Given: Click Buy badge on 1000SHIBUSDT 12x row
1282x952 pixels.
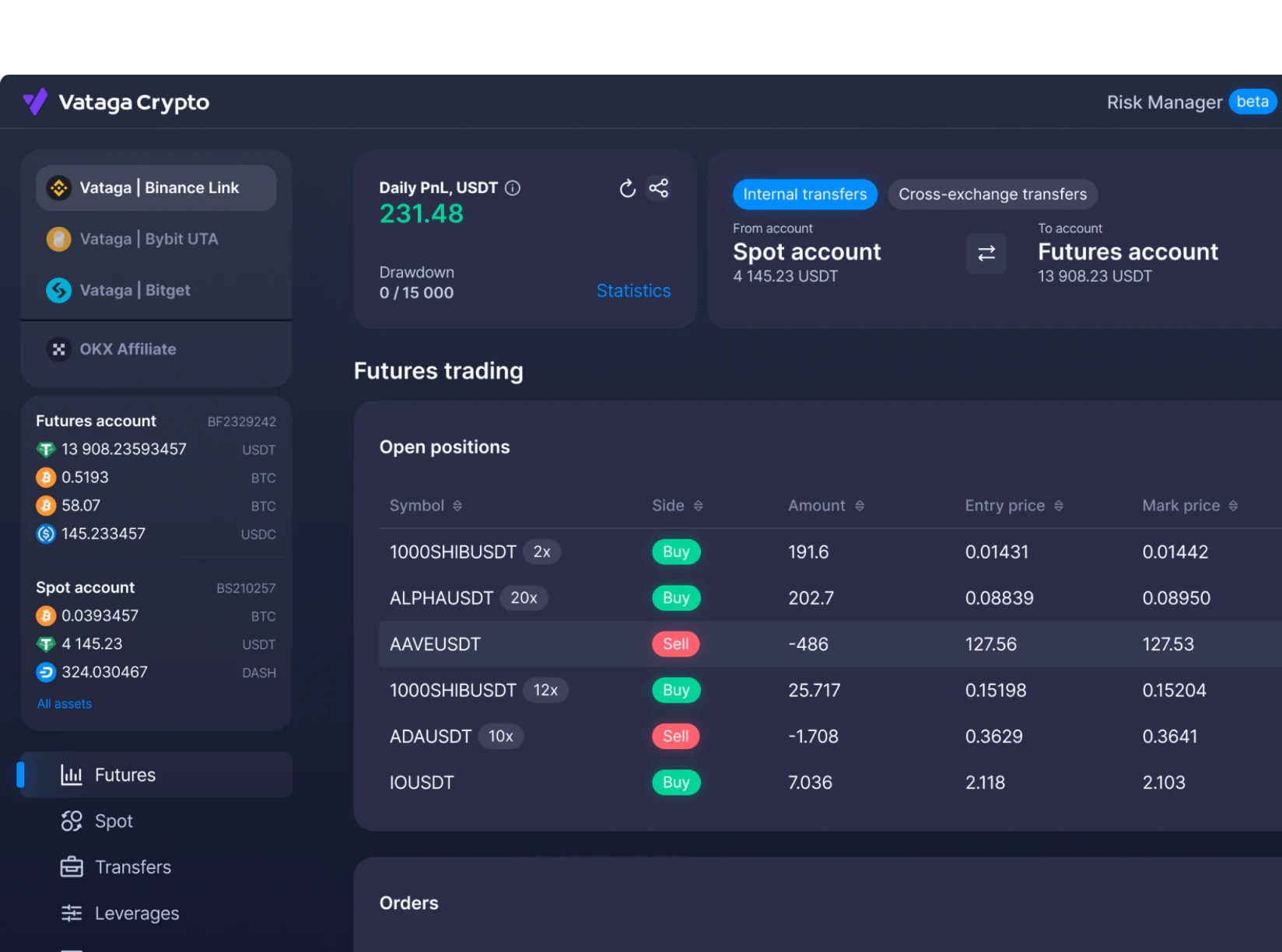Looking at the screenshot, I should [676, 691].
